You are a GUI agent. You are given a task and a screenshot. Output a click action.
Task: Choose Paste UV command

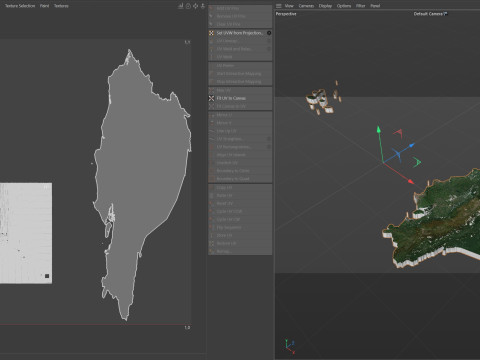[240, 195]
